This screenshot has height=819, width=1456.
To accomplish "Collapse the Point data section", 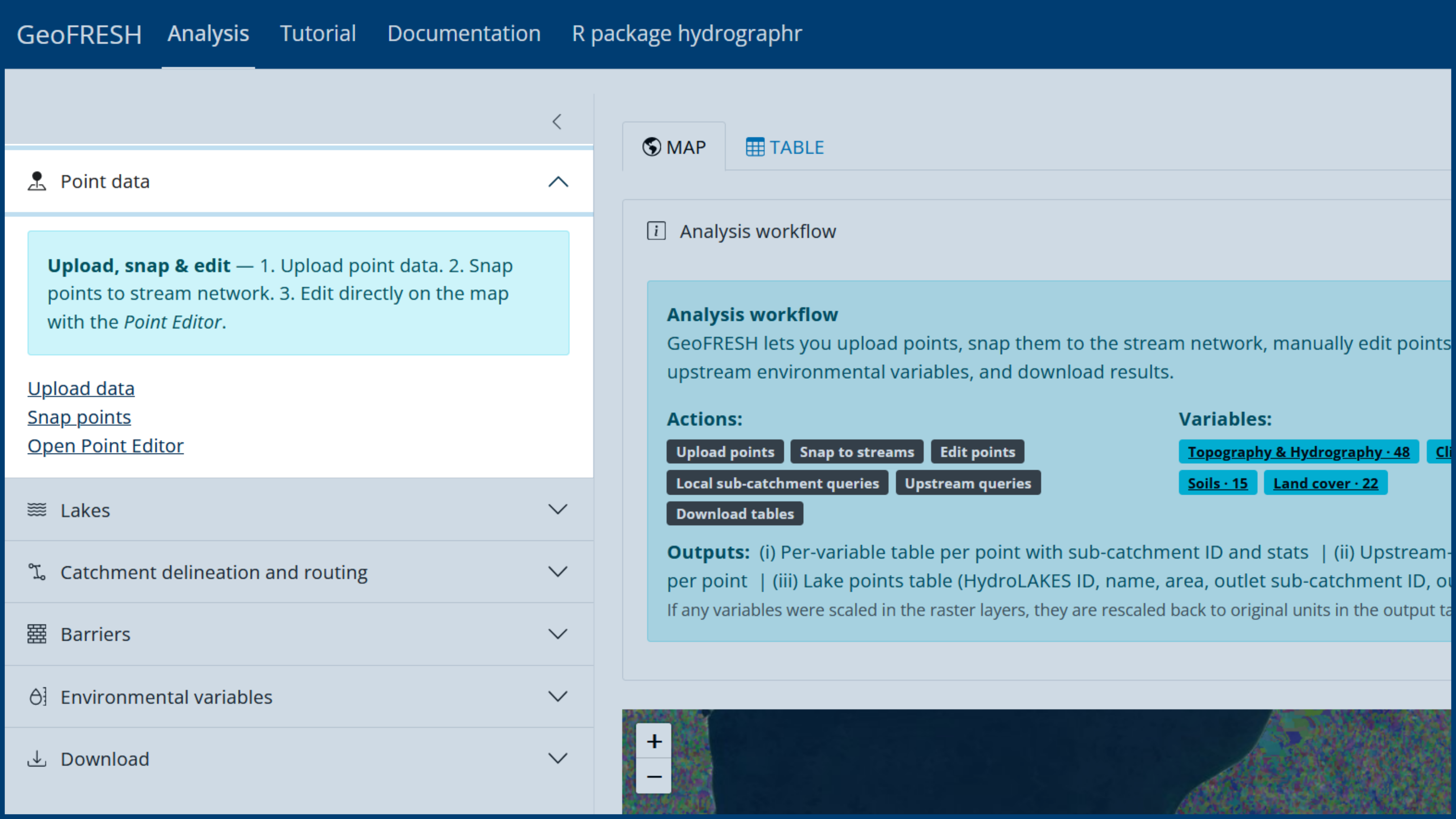I will tap(558, 182).
